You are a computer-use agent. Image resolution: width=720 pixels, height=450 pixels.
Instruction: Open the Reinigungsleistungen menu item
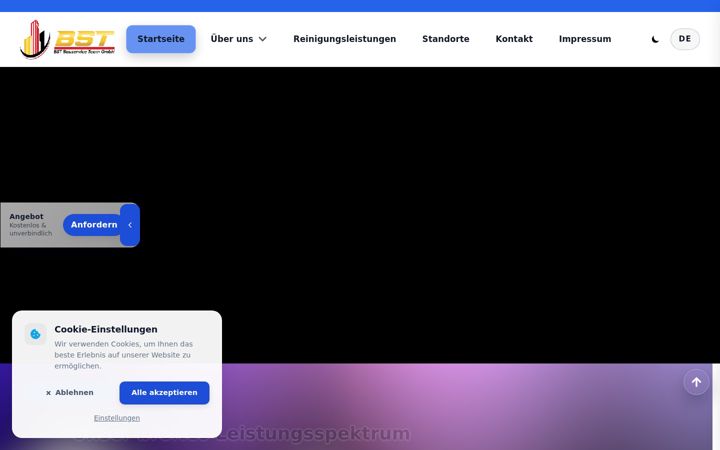pyautogui.click(x=344, y=39)
